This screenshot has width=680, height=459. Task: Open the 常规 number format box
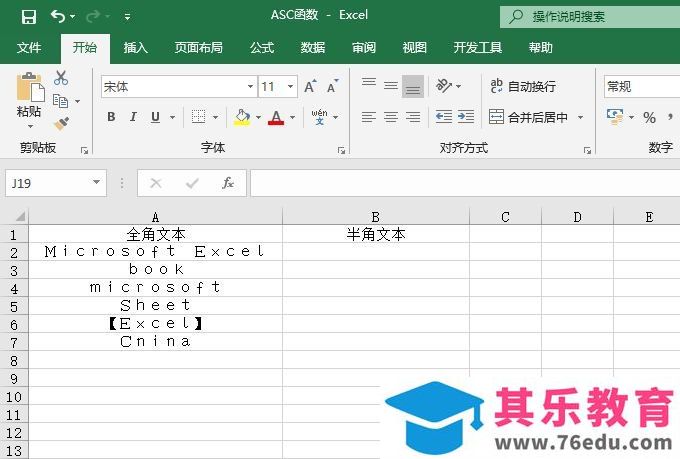(642, 86)
